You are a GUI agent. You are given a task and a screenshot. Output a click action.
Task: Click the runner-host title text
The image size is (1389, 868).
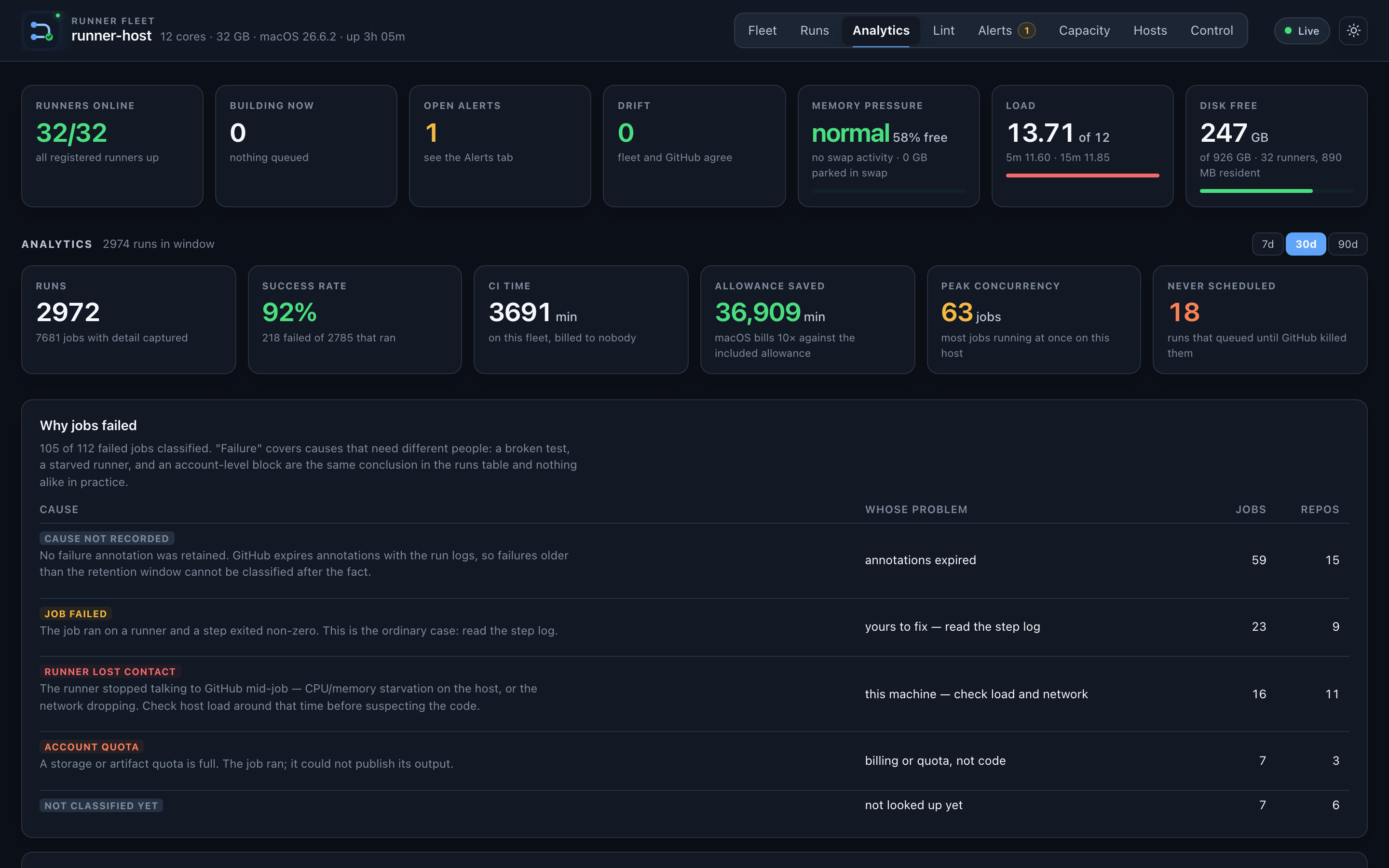point(111,36)
